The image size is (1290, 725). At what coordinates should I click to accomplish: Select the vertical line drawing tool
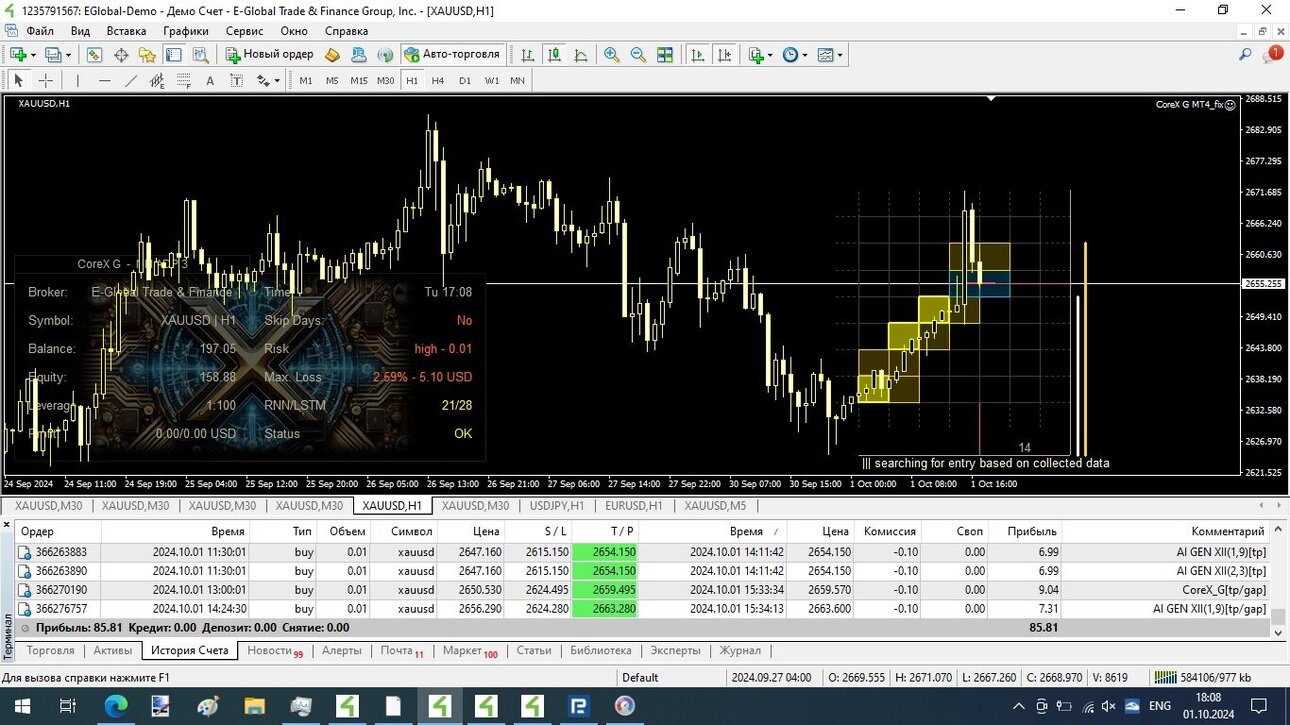[78, 81]
